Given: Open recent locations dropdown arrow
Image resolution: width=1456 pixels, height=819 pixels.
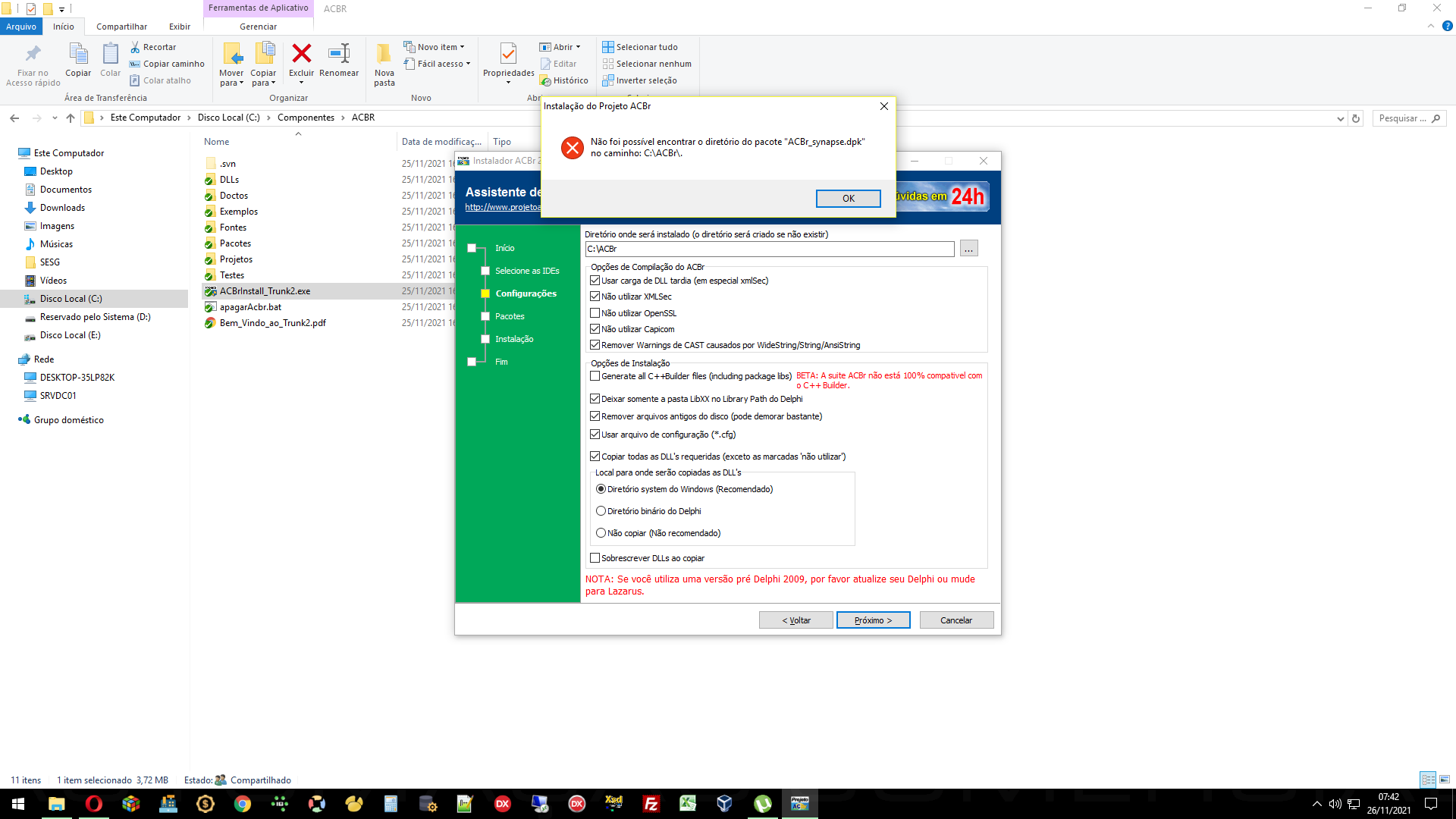Looking at the screenshot, I should [55, 118].
